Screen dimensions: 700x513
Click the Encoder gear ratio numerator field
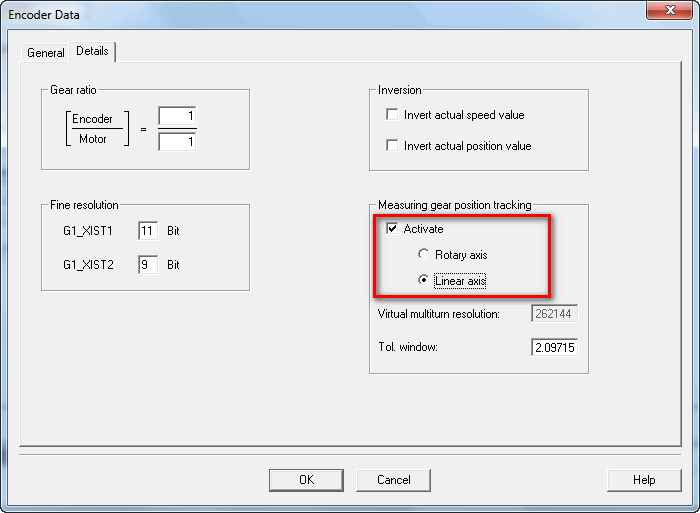[x=177, y=116]
